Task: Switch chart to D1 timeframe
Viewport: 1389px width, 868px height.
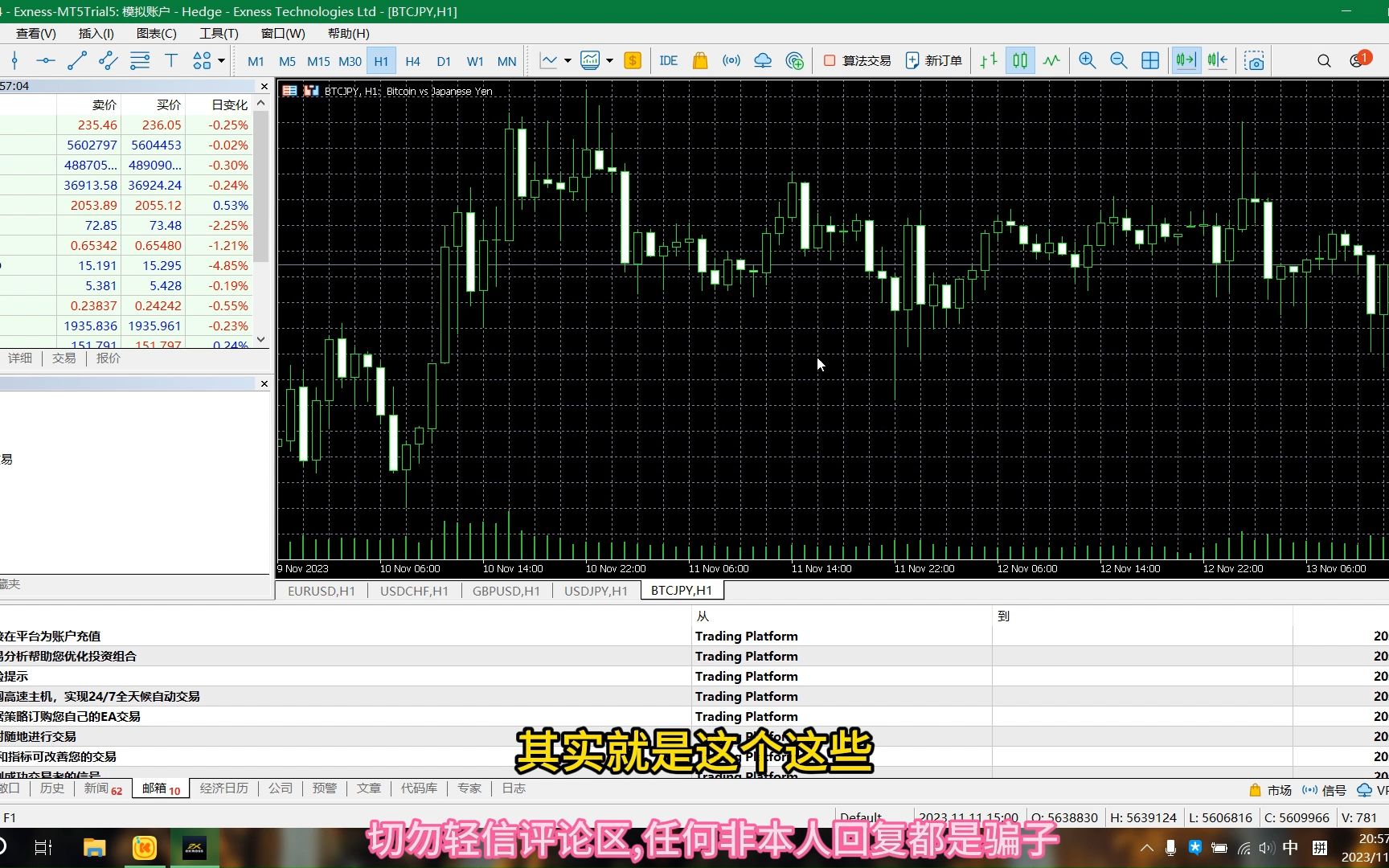Action: 444,61
